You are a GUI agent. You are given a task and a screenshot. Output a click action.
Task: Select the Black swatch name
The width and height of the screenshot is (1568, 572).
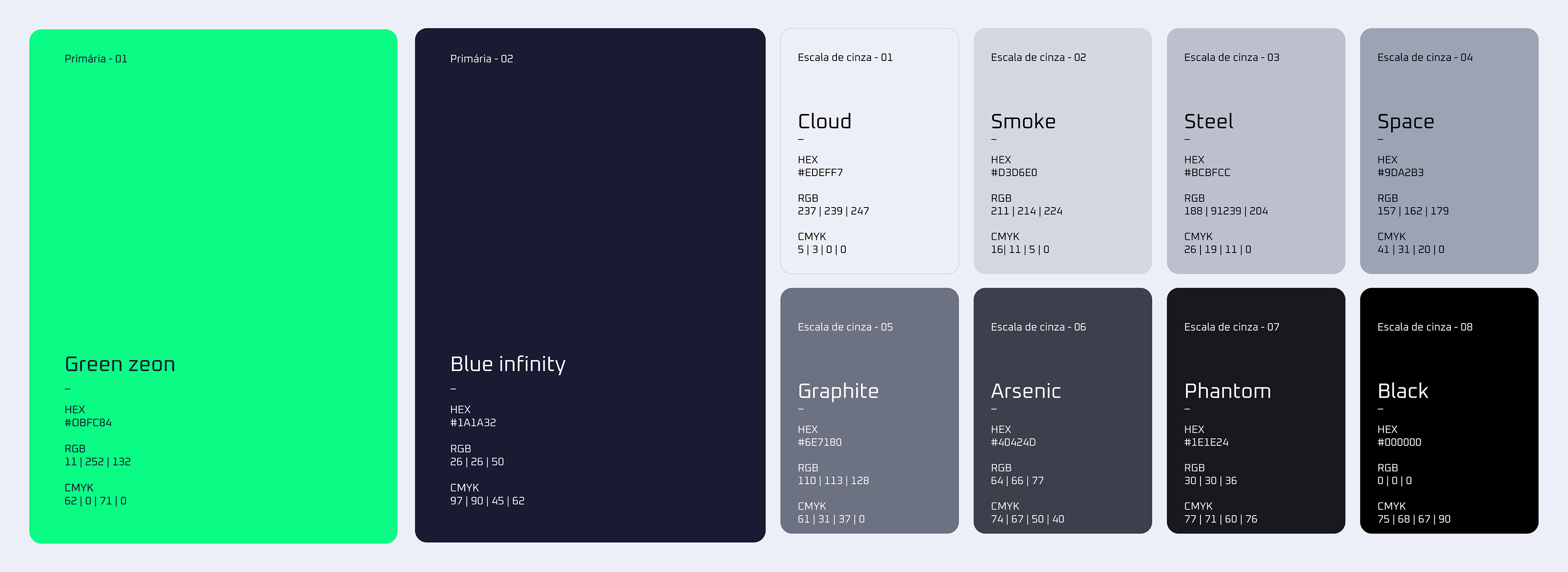click(1403, 391)
